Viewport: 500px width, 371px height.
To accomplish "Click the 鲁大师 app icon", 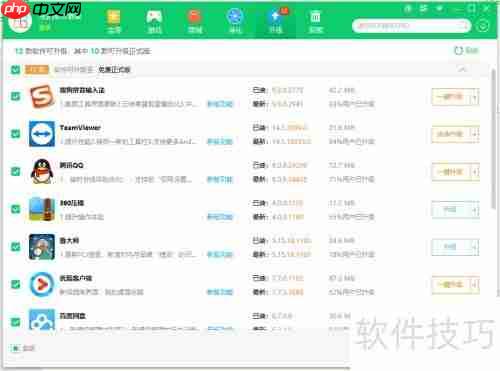I will pyautogui.click(x=42, y=247).
